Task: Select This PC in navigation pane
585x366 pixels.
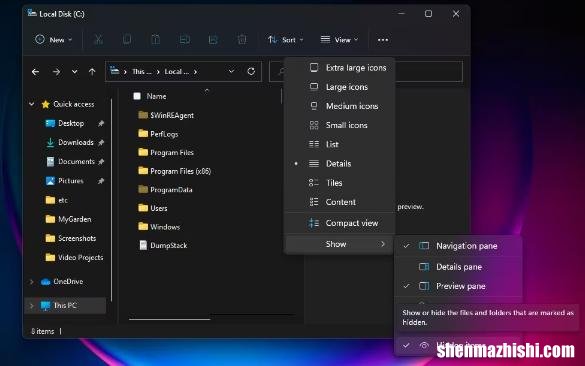Action: (65, 306)
